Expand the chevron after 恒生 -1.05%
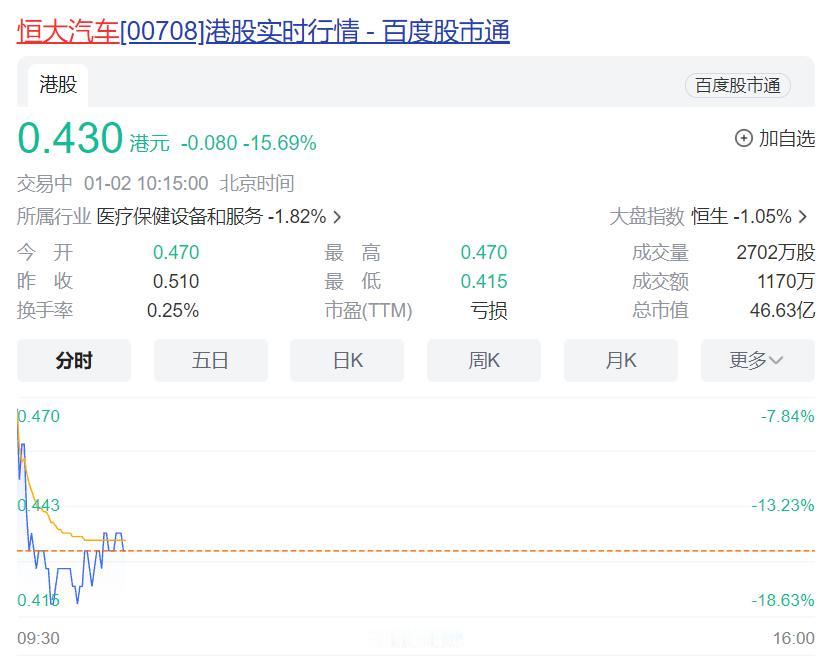 point(803,217)
